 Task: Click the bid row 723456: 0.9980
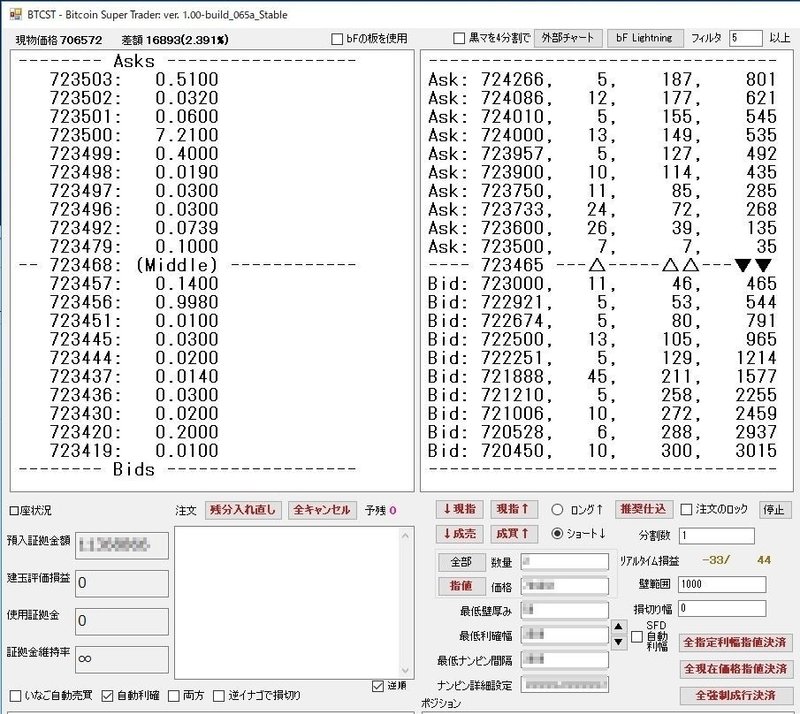(x=134, y=302)
